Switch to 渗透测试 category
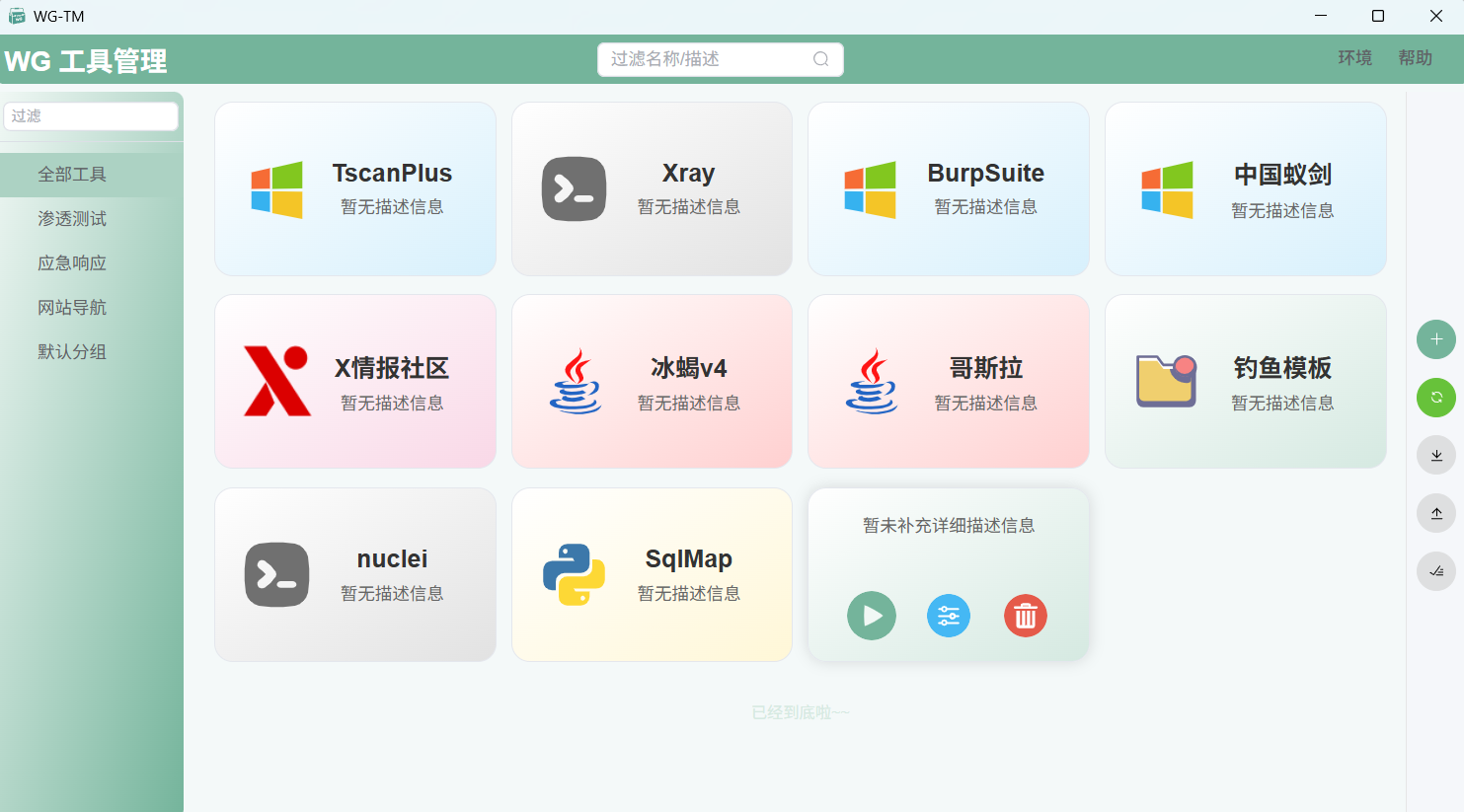Image resolution: width=1464 pixels, height=812 pixels. tap(72, 219)
